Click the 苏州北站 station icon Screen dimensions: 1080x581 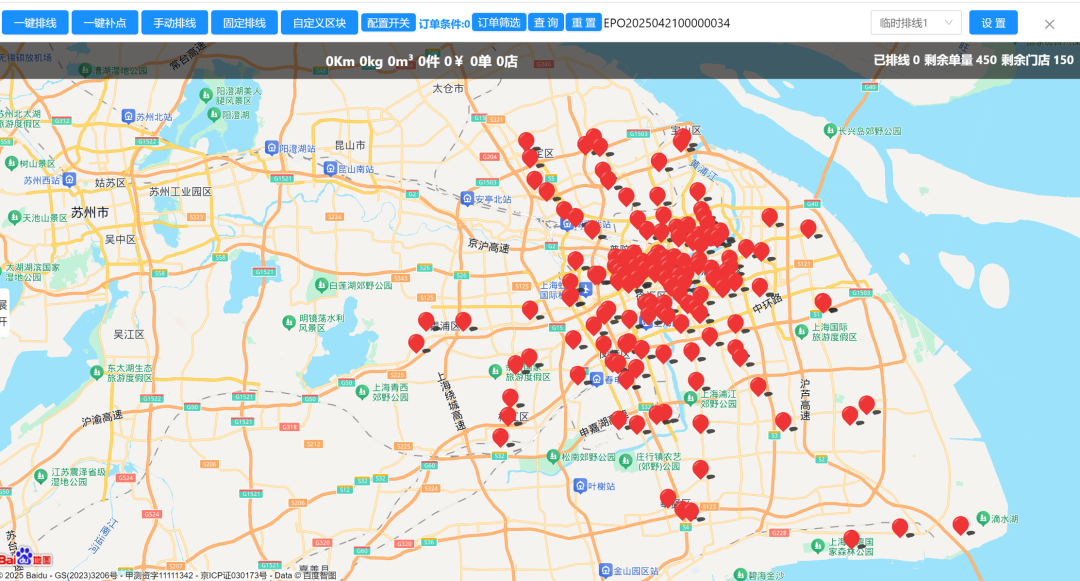pyautogui.click(x=128, y=116)
